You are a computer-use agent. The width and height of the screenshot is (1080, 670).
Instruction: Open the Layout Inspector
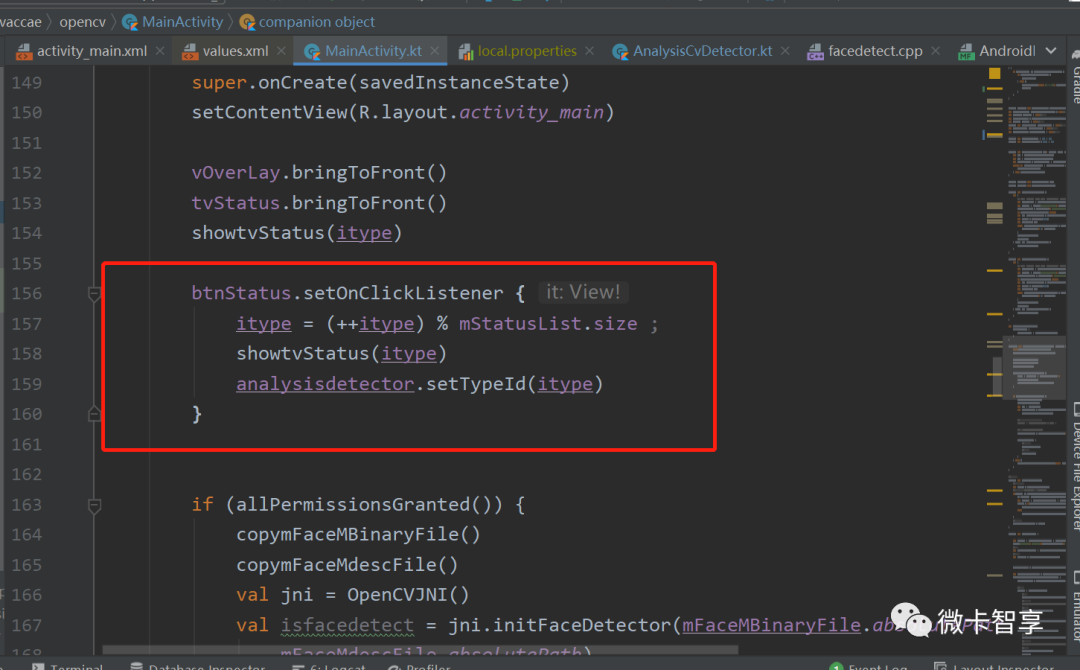994,666
